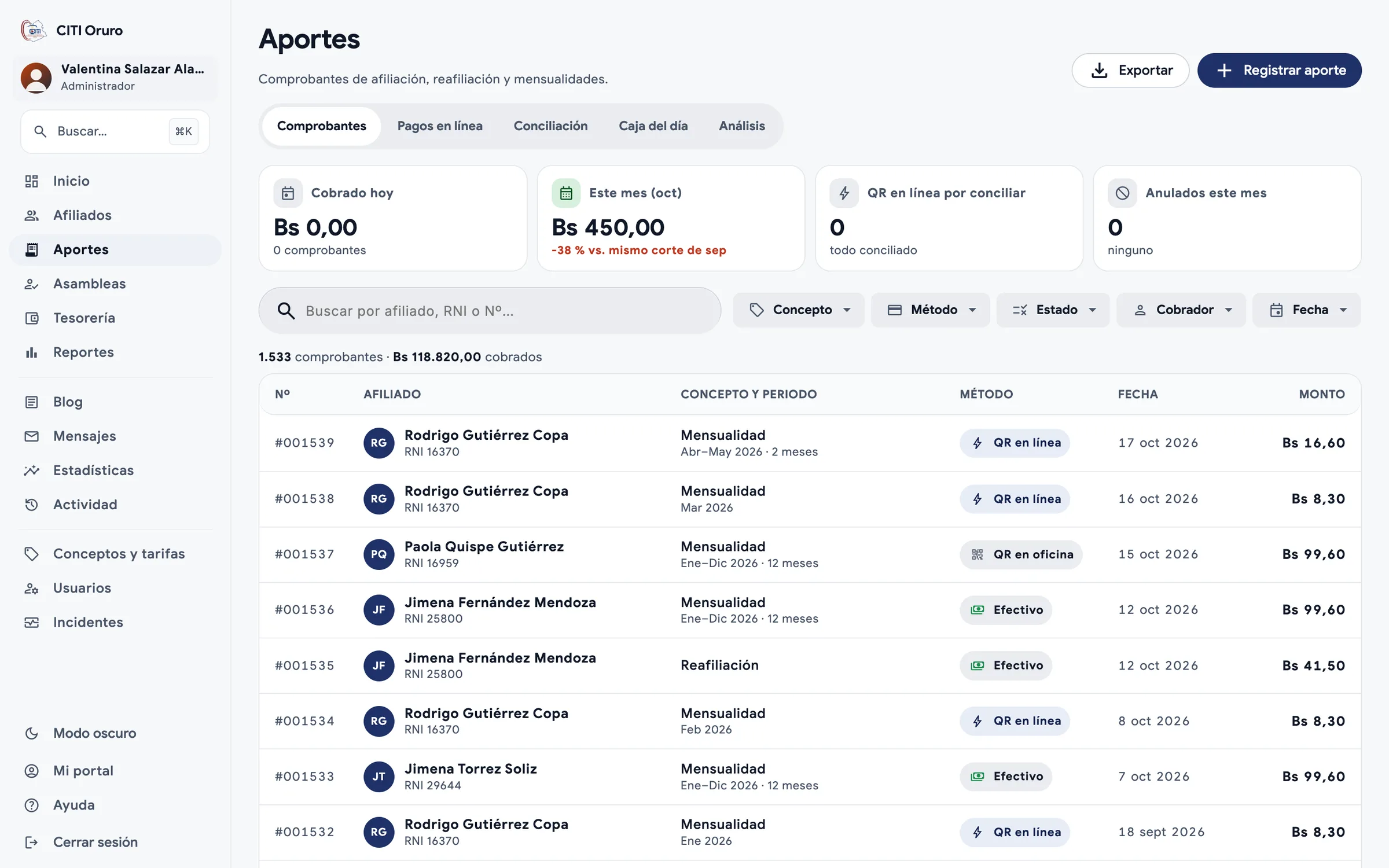Click Cerrar sesión logout icon
The width and height of the screenshot is (1389, 868).
pos(32,842)
